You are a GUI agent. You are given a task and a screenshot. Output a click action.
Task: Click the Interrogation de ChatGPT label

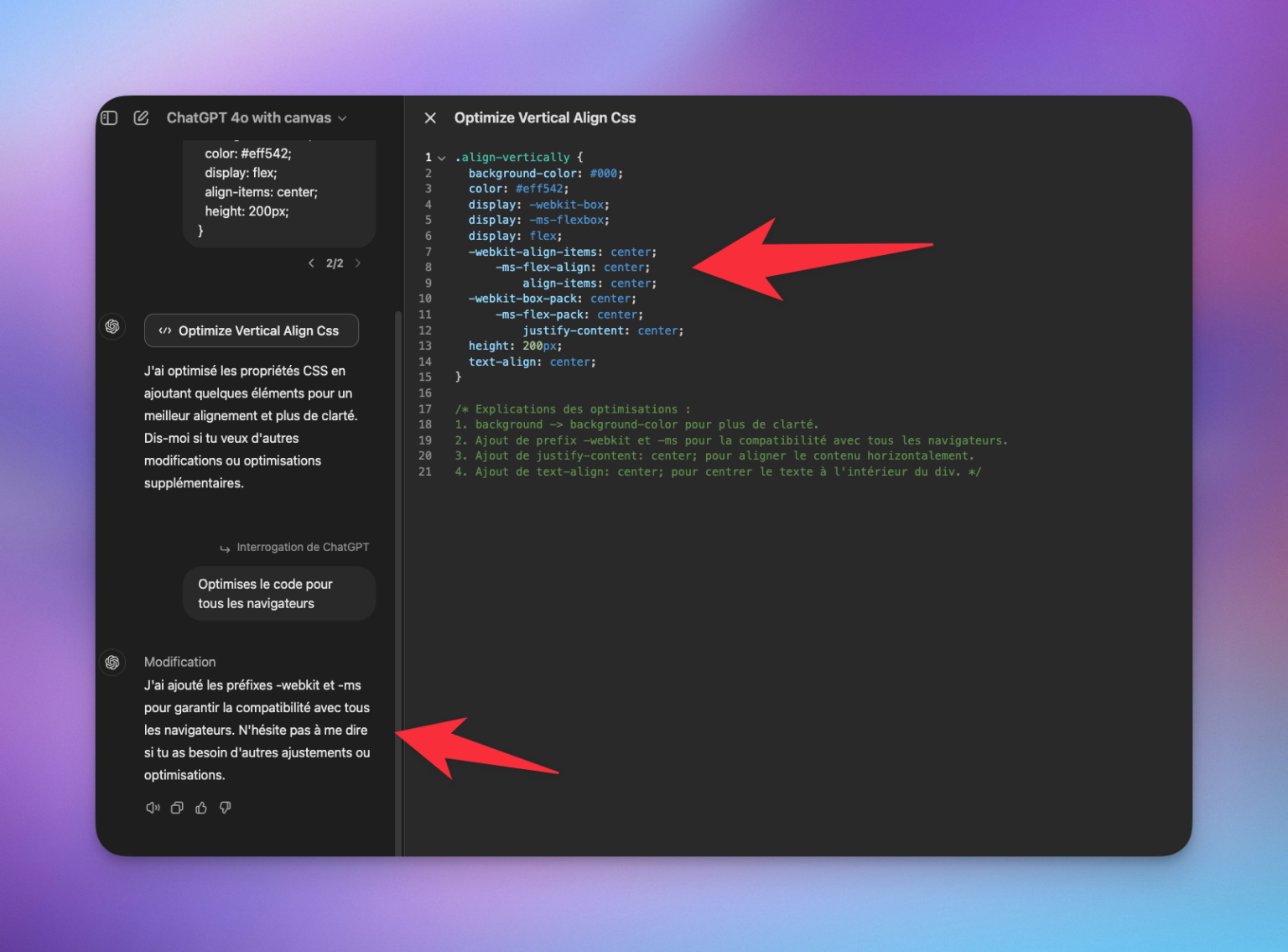tap(304, 547)
